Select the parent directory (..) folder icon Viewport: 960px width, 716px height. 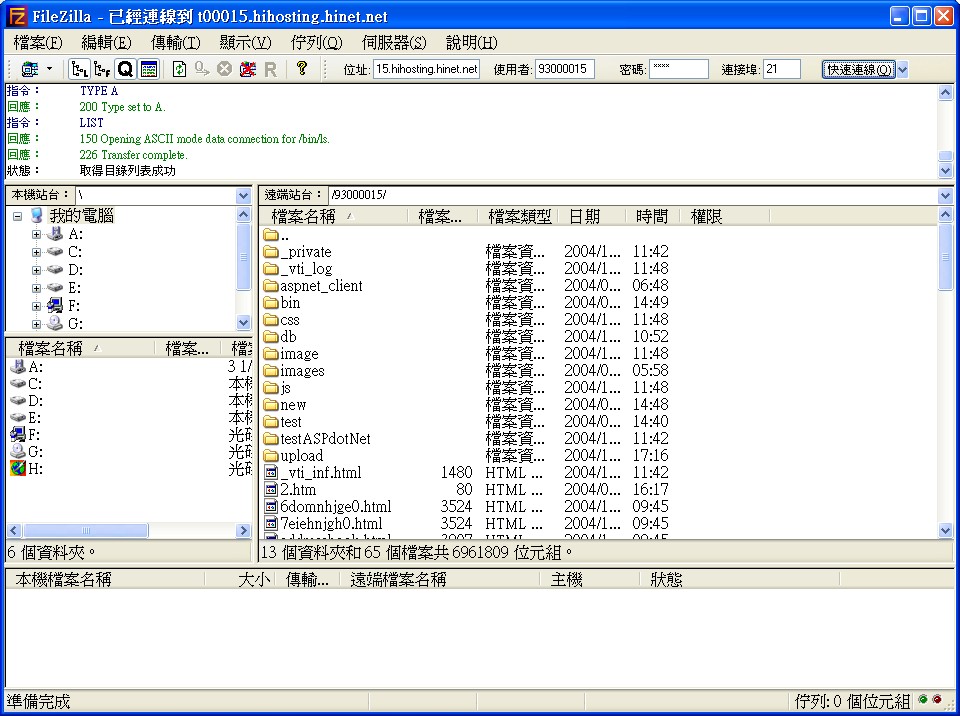pos(271,235)
